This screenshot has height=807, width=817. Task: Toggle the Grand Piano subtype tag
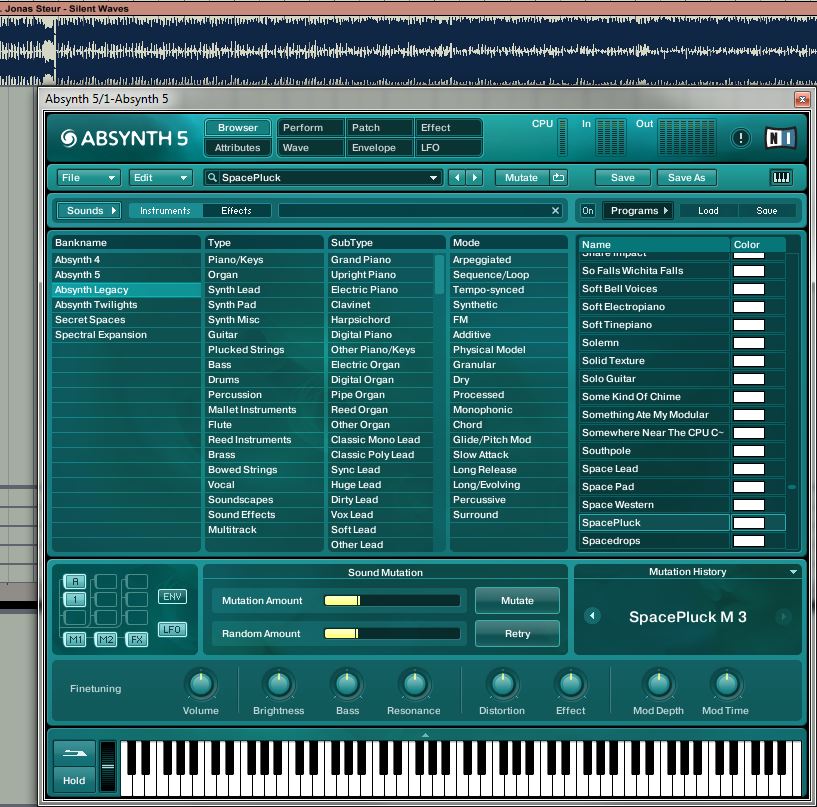(x=381, y=259)
